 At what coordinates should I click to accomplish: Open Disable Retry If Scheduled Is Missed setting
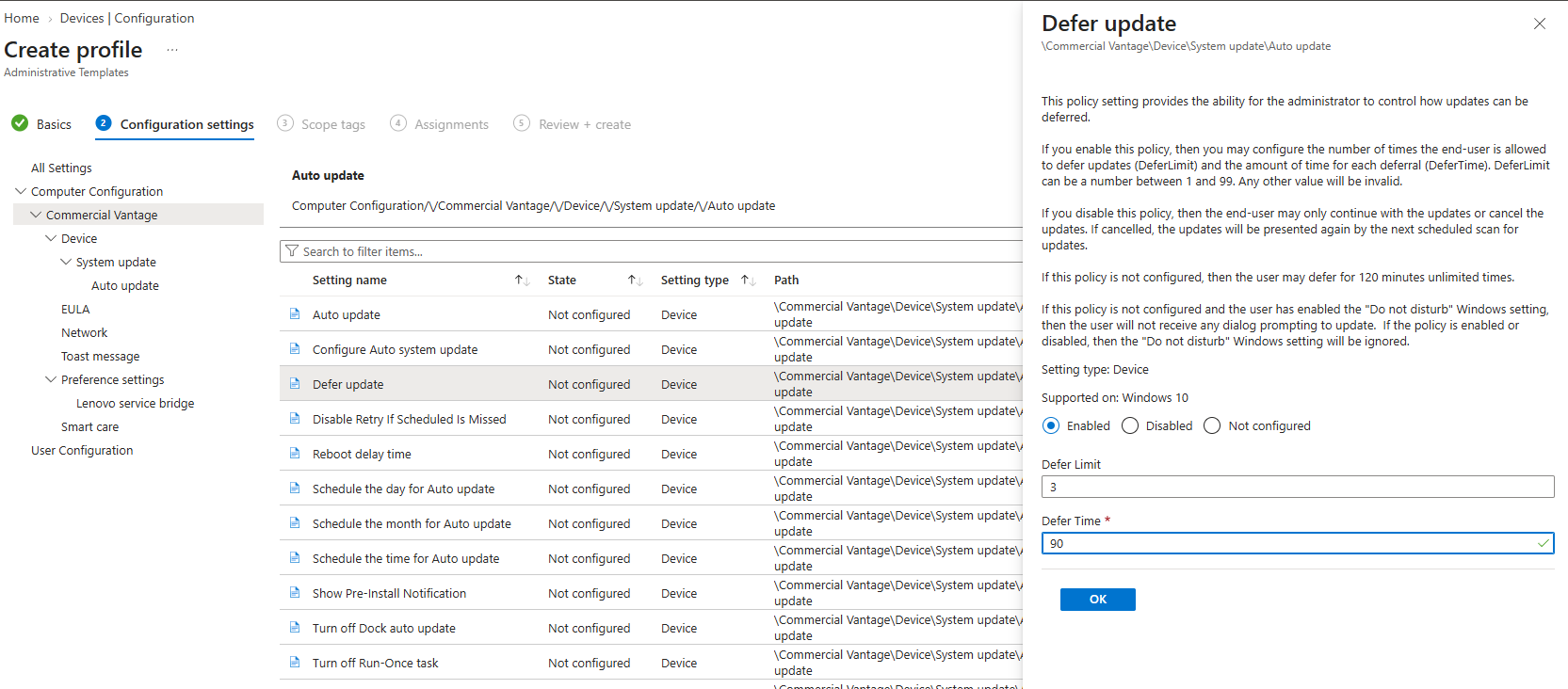pyautogui.click(x=410, y=420)
